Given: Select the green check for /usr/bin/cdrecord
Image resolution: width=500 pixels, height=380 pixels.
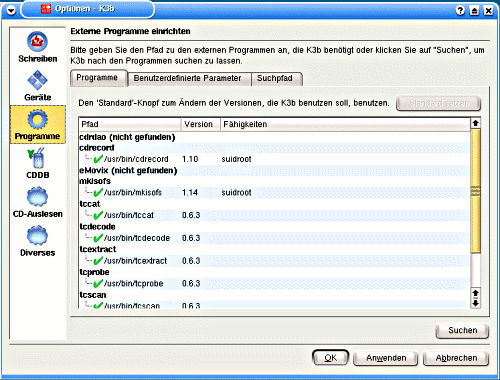Looking at the screenshot, I should pyautogui.click(x=98, y=159).
